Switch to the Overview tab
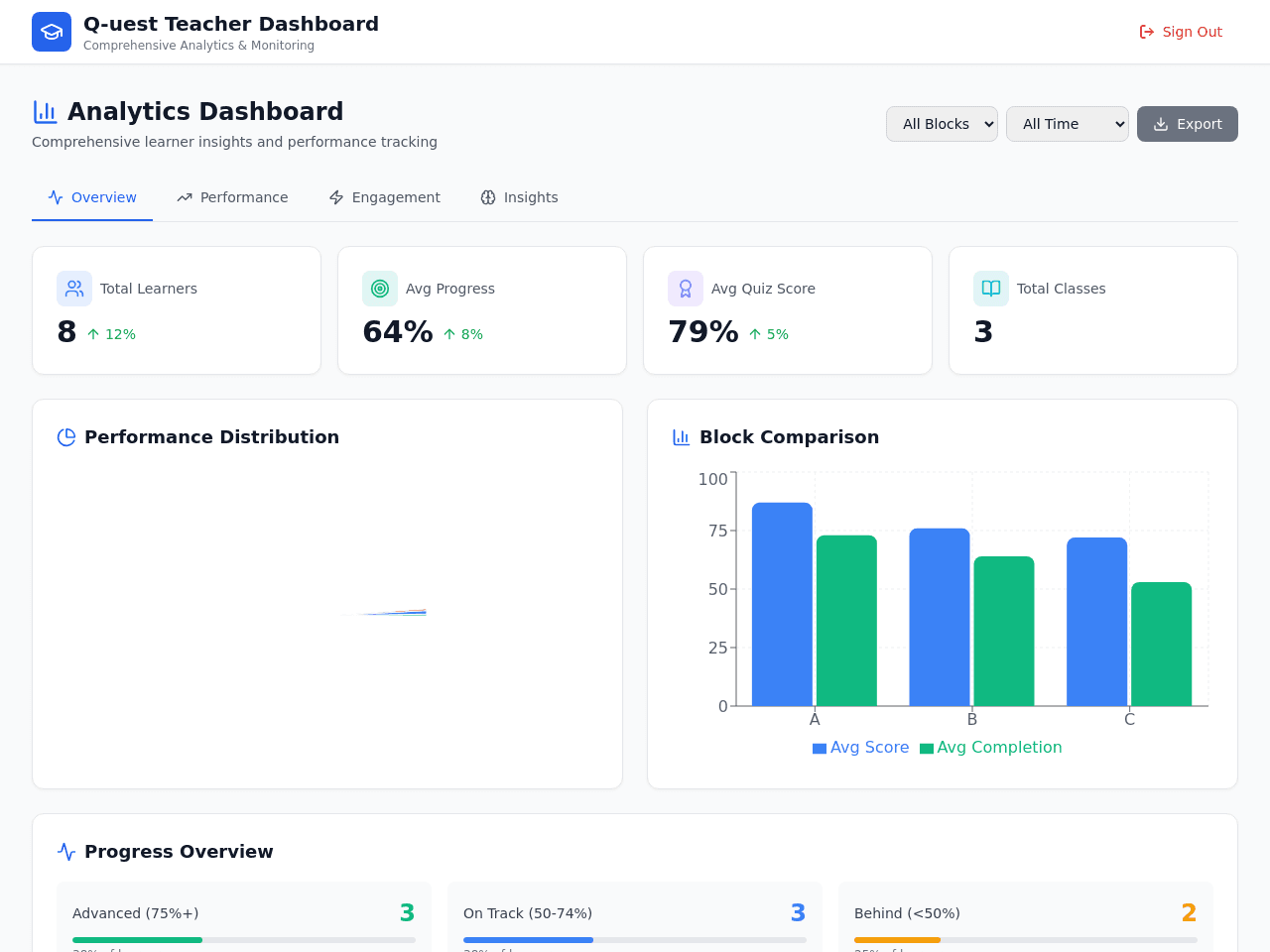1270x952 pixels. click(x=92, y=197)
